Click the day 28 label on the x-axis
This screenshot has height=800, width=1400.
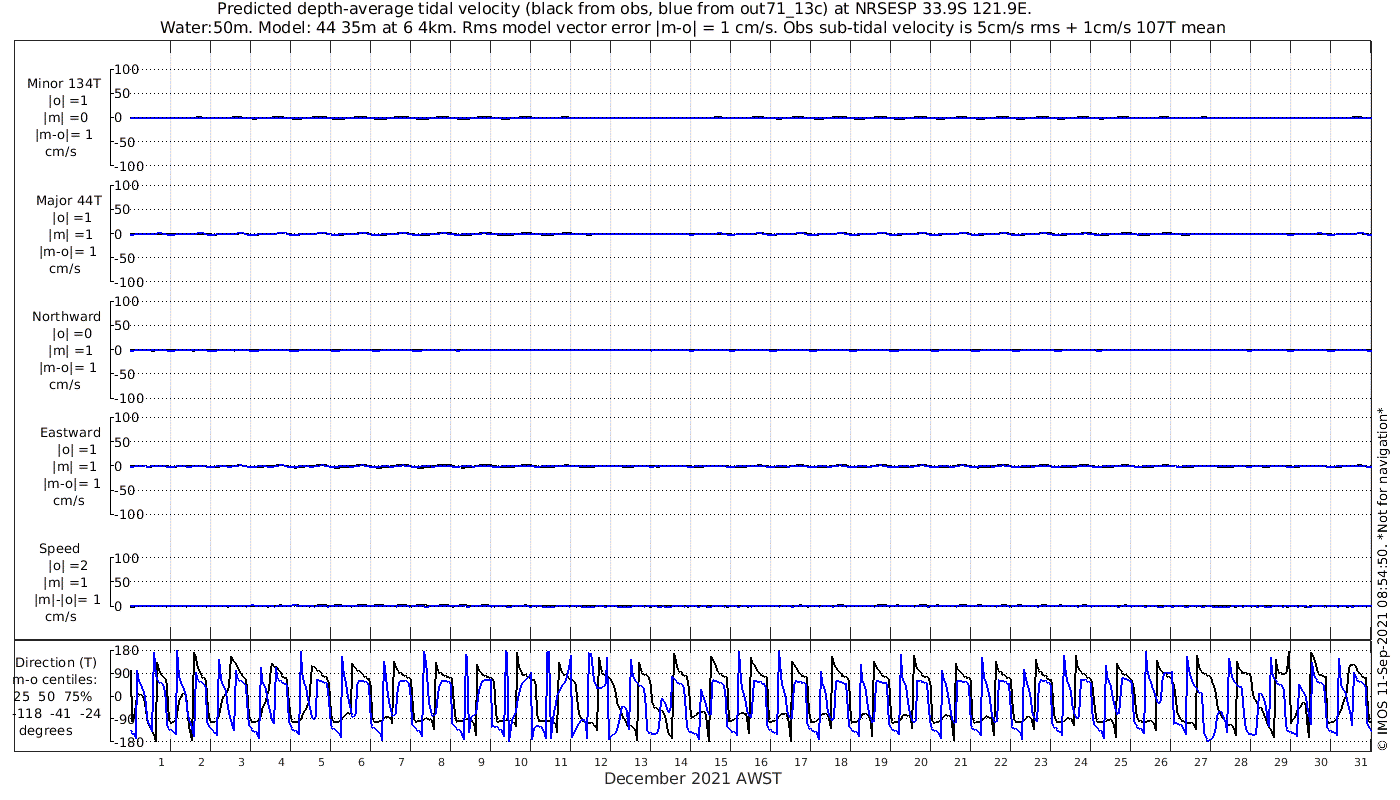point(1241,762)
